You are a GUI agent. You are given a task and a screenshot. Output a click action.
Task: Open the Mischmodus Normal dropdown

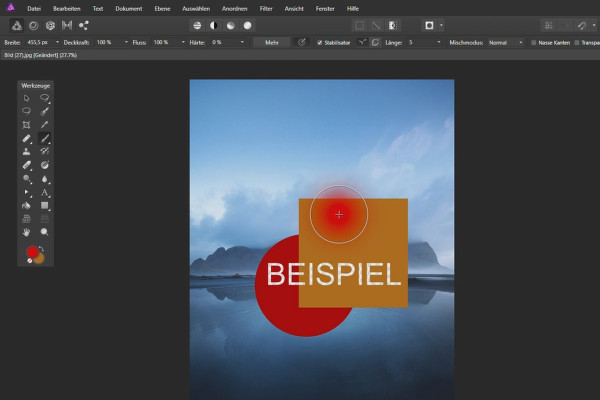505,42
